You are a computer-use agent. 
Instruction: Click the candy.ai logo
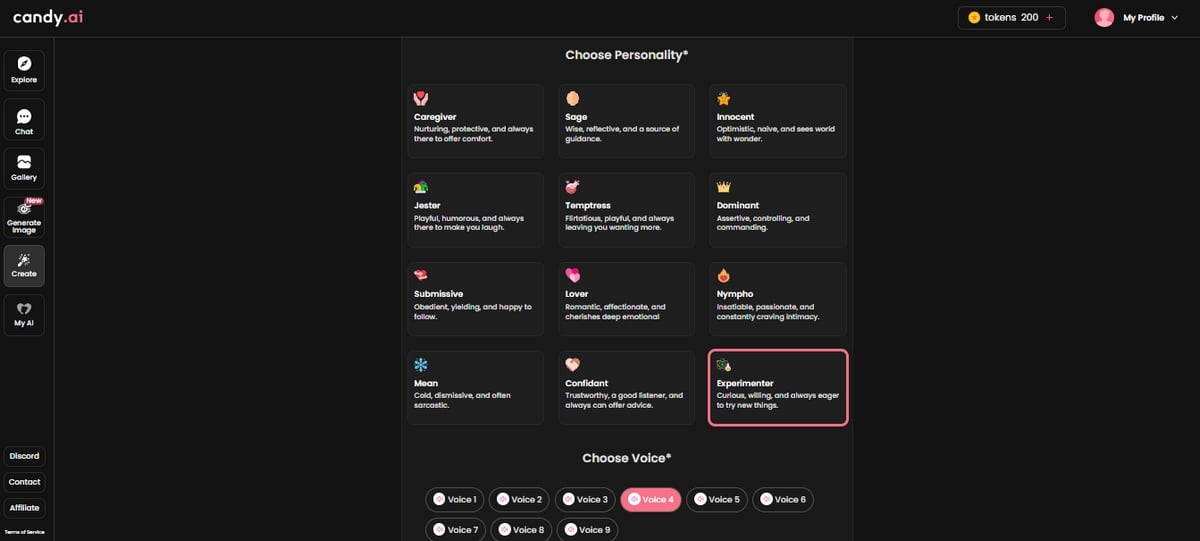tap(48, 17)
